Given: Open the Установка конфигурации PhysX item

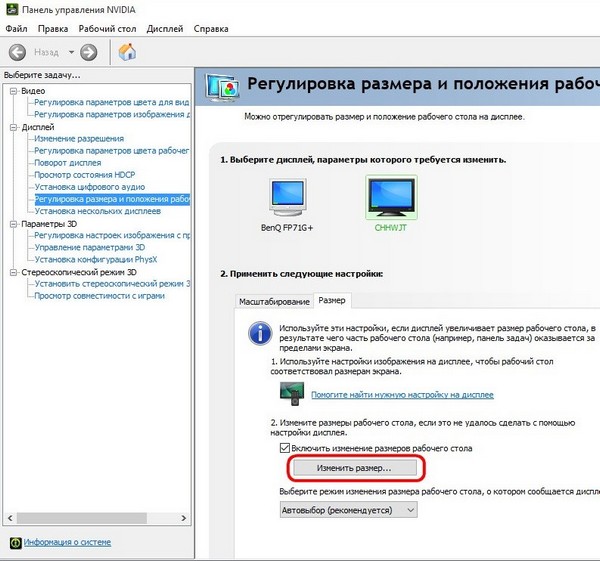Looking at the screenshot, I should click(96, 259).
